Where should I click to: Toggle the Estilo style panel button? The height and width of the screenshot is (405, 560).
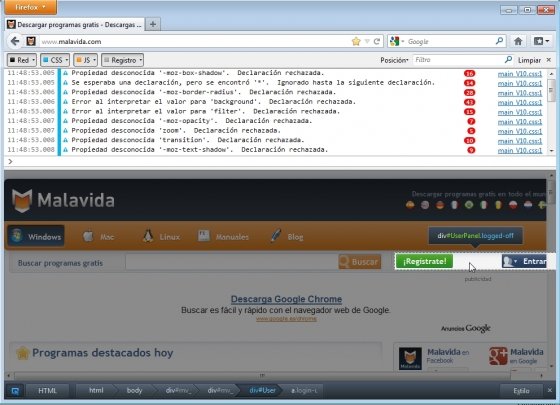coord(521,391)
